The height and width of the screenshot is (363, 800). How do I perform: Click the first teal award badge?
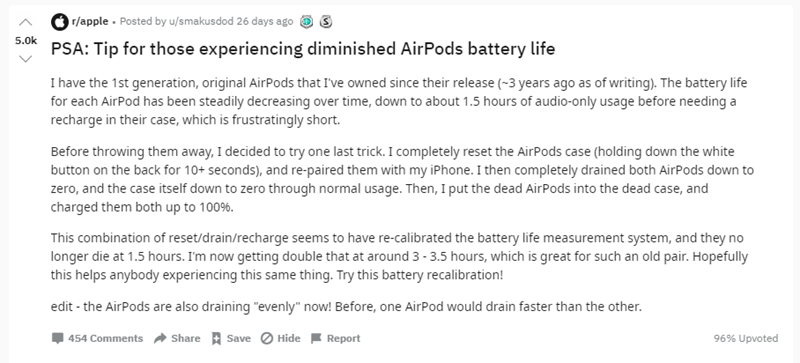(306, 21)
